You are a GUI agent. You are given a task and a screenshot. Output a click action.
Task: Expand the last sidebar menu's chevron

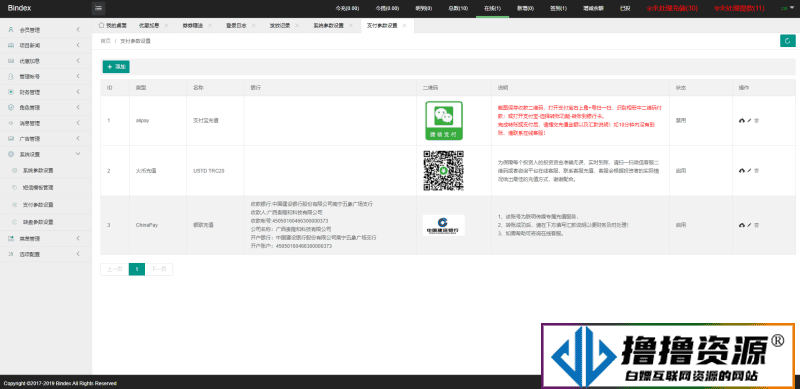78,254
